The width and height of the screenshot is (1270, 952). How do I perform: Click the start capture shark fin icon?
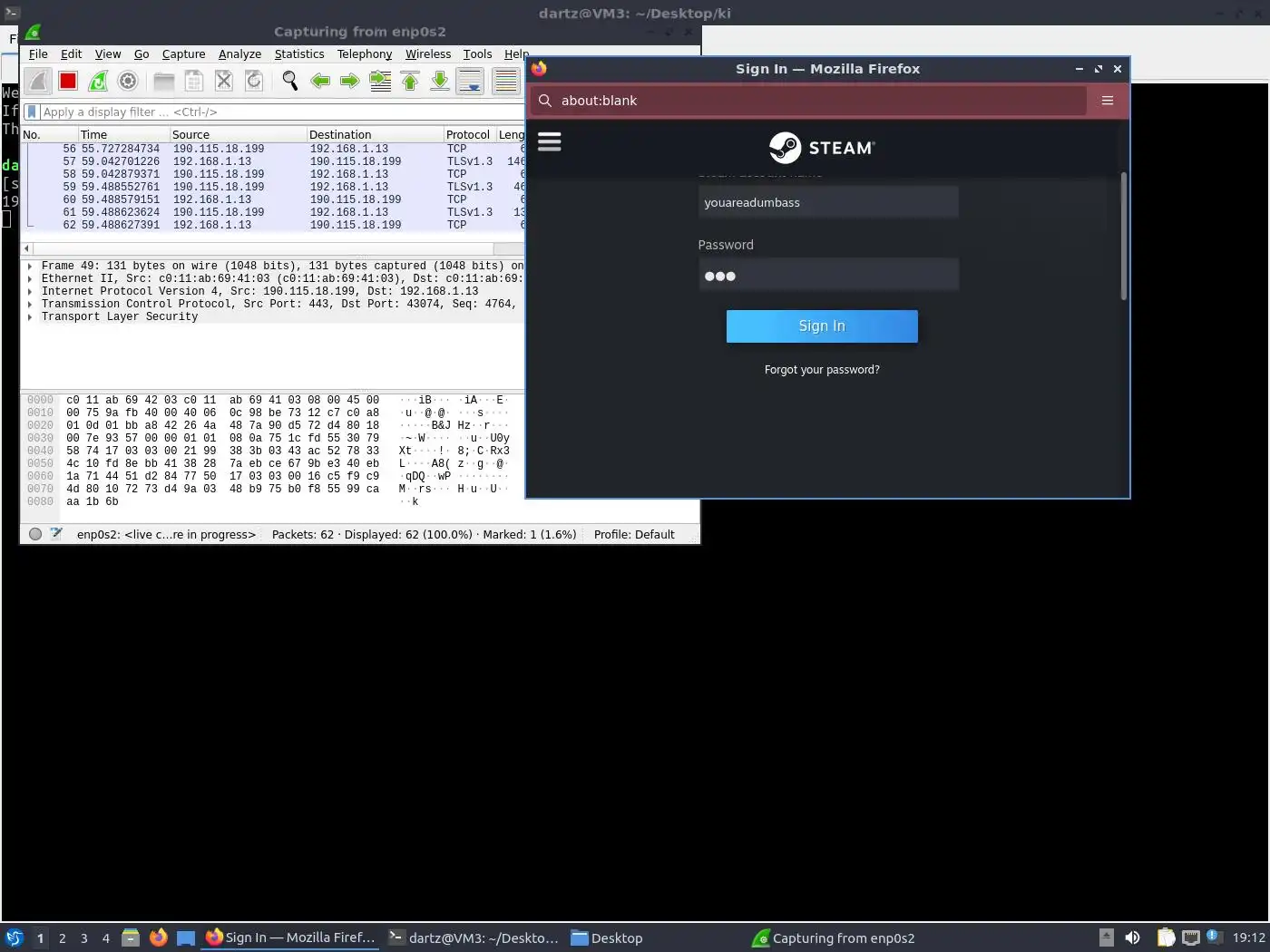38,81
